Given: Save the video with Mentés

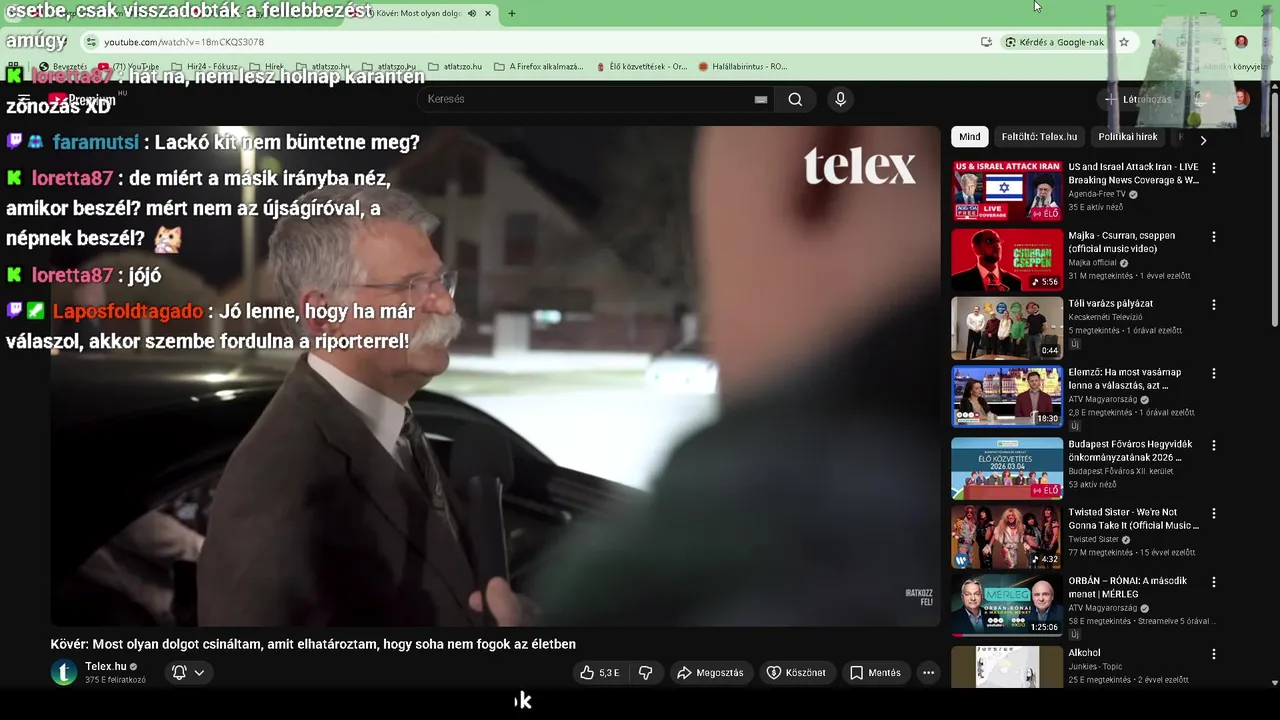Looking at the screenshot, I should (x=875, y=673).
